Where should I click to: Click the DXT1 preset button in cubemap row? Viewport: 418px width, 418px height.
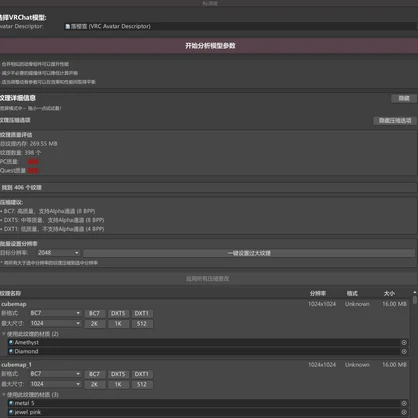[142, 313]
